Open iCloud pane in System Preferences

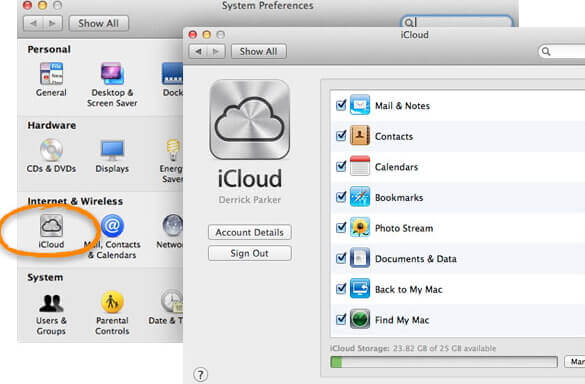point(51,225)
